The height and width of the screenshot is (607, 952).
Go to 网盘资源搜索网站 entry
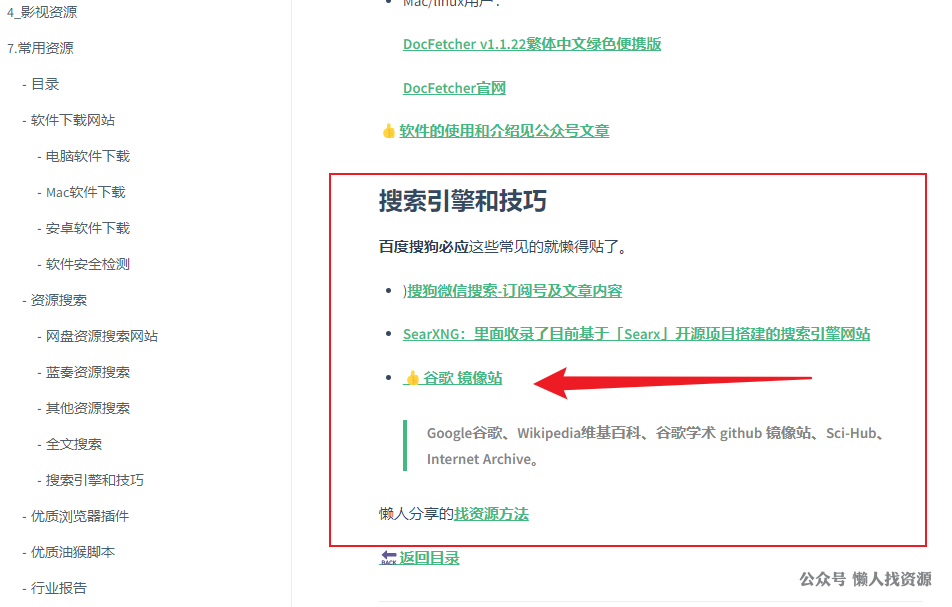(x=101, y=336)
